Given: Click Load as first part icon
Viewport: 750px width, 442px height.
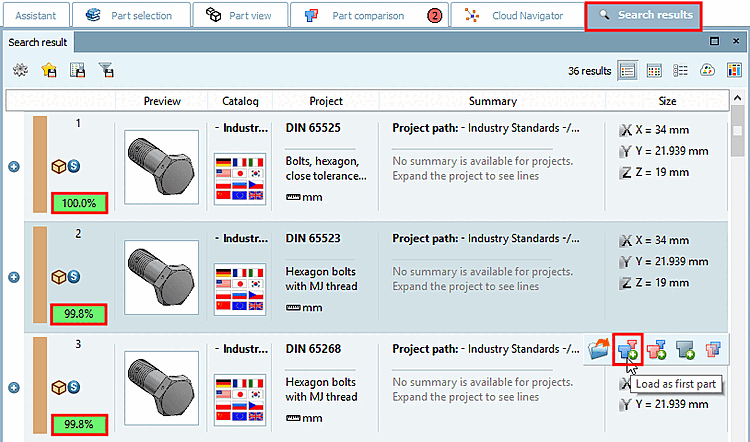Looking at the screenshot, I should coord(628,349).
